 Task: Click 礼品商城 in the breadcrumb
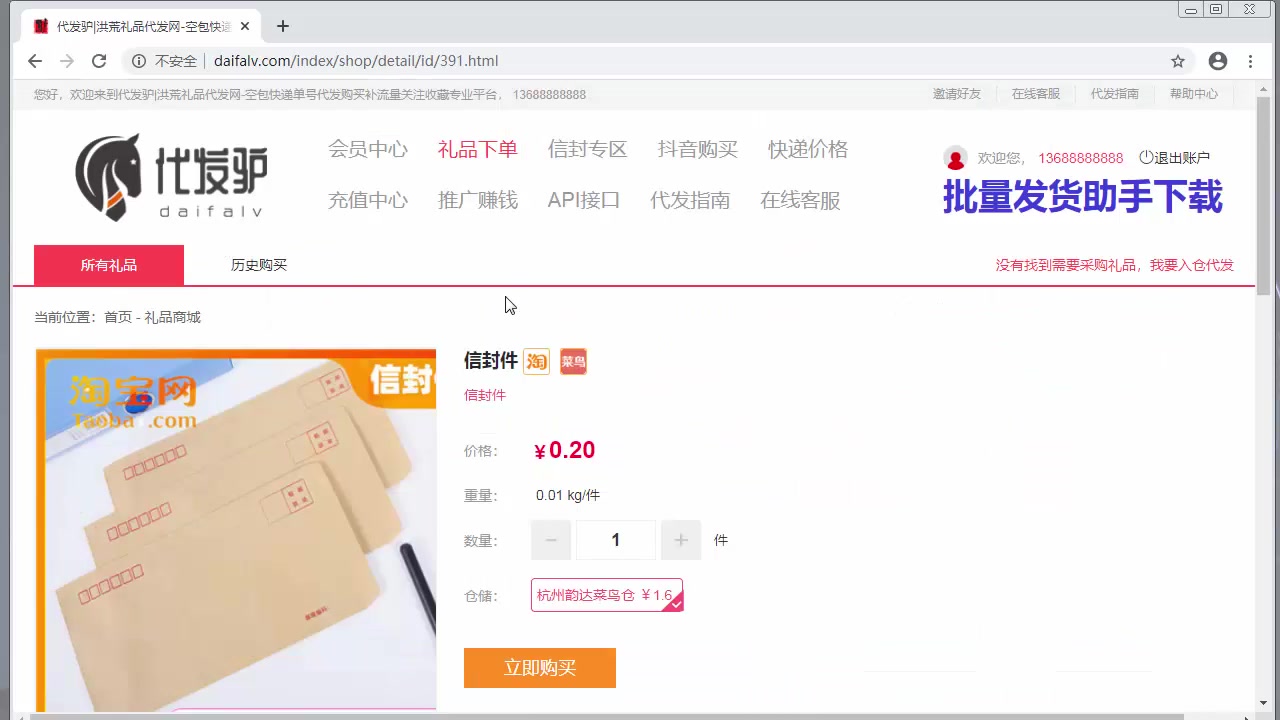point(173,317)
